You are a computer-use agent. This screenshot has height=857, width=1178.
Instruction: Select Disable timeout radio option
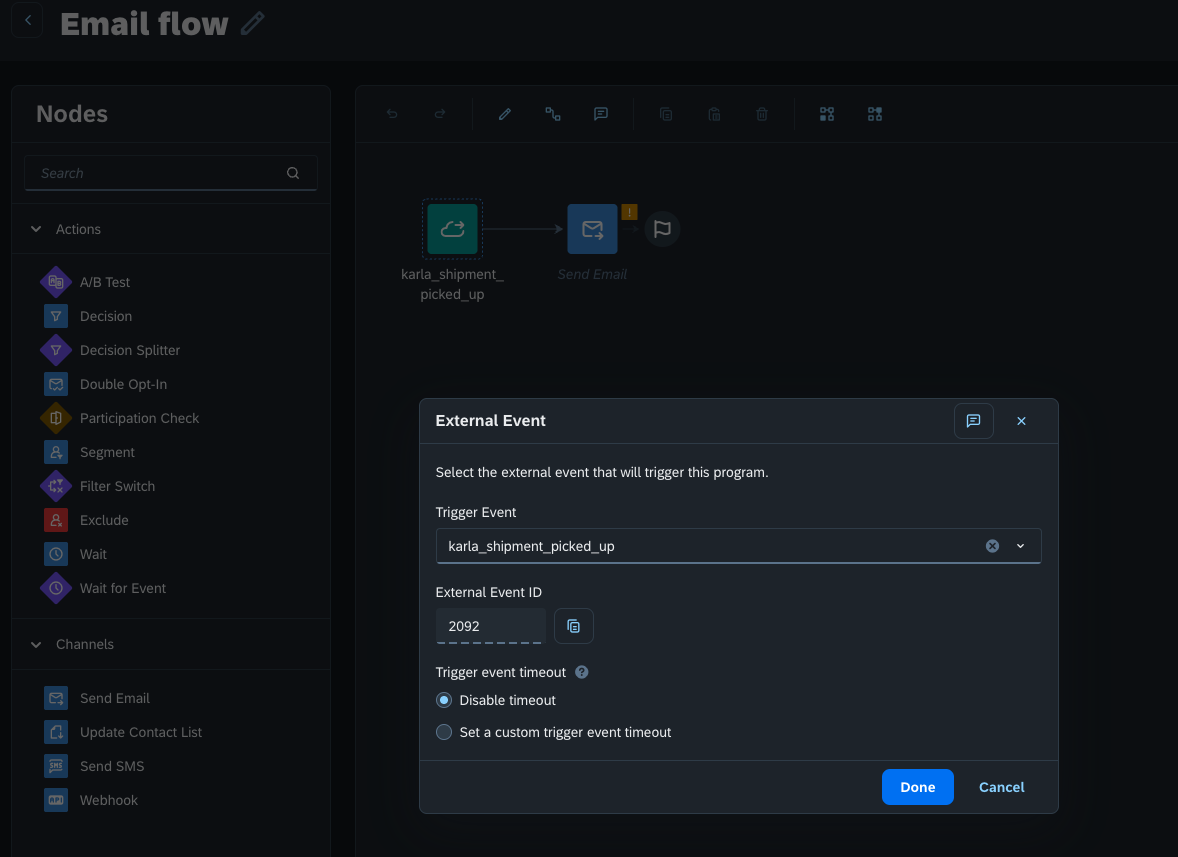445,700
